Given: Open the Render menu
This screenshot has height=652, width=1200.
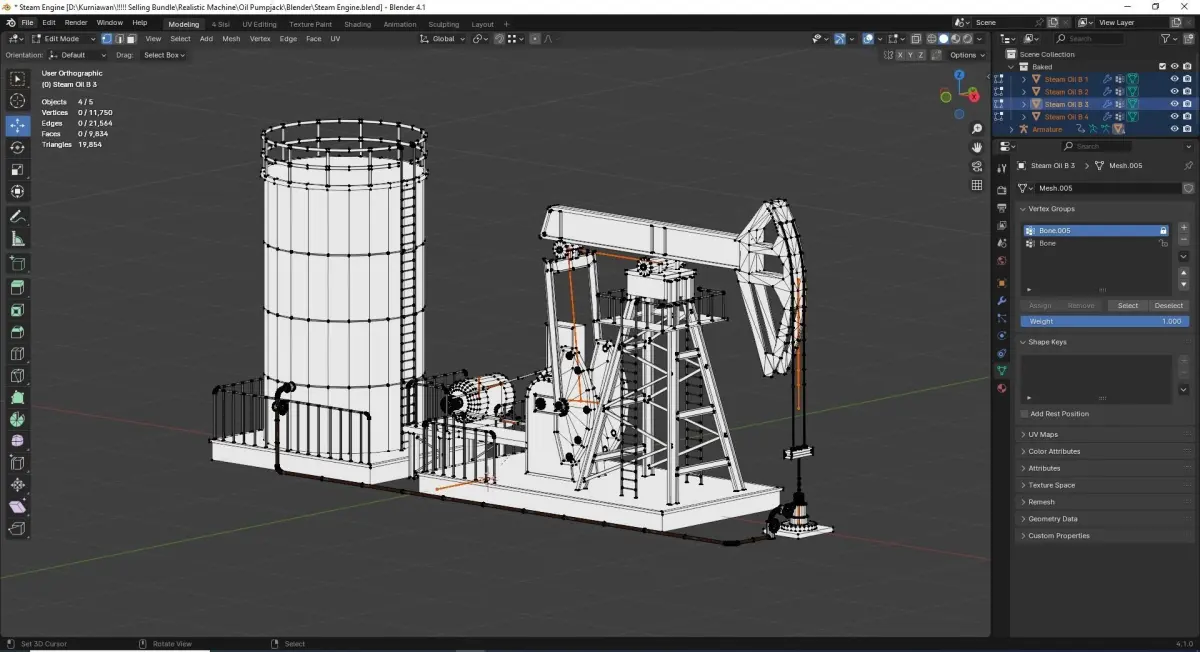Looking at the screenshot, I should pyautogui.click(x=76, y=23).
